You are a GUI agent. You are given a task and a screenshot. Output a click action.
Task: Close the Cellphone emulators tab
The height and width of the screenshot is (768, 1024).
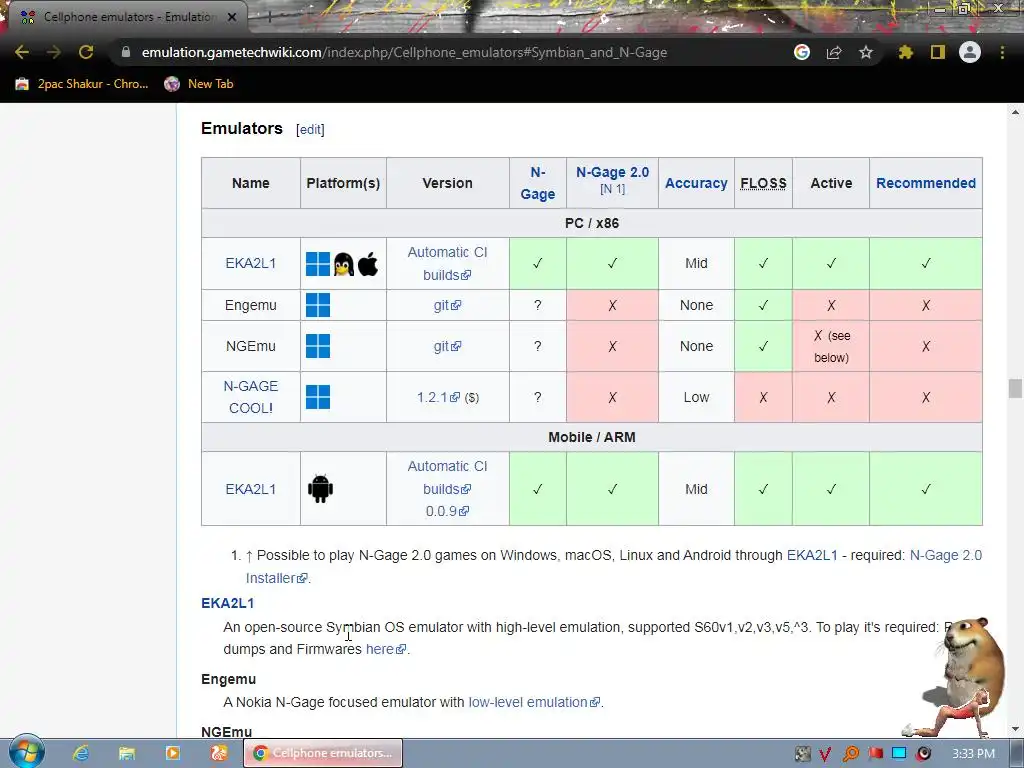coord(232,17)
